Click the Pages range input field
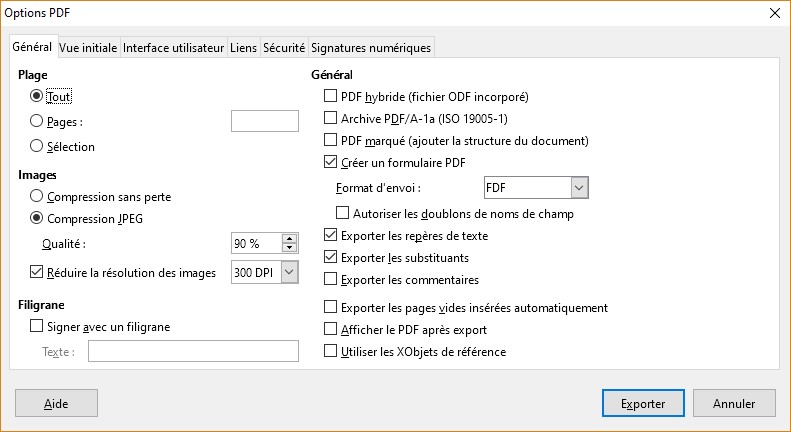 click(265, 121)
